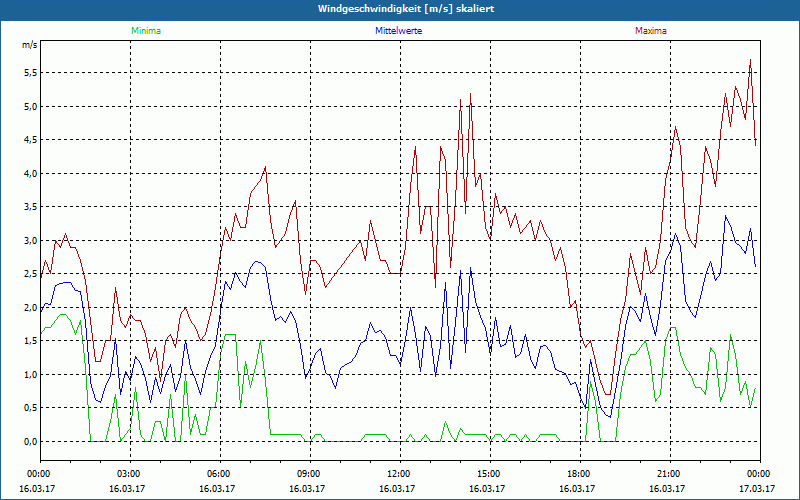800x500 pixels.
Task: Click the 16.03.17 date beneath 12:00
Action: pyautogui.click(x=397, y=488)
